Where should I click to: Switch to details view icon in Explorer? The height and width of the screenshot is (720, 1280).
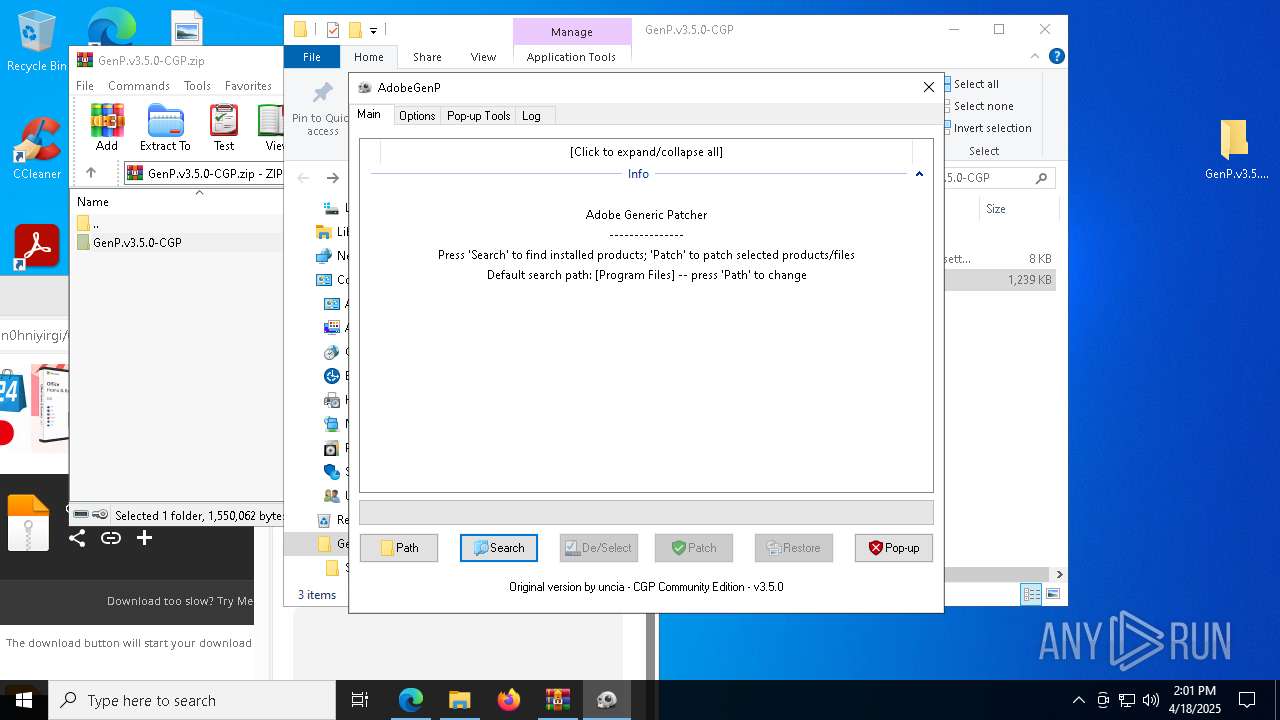pyautogui.click(x=1031, y=594)
